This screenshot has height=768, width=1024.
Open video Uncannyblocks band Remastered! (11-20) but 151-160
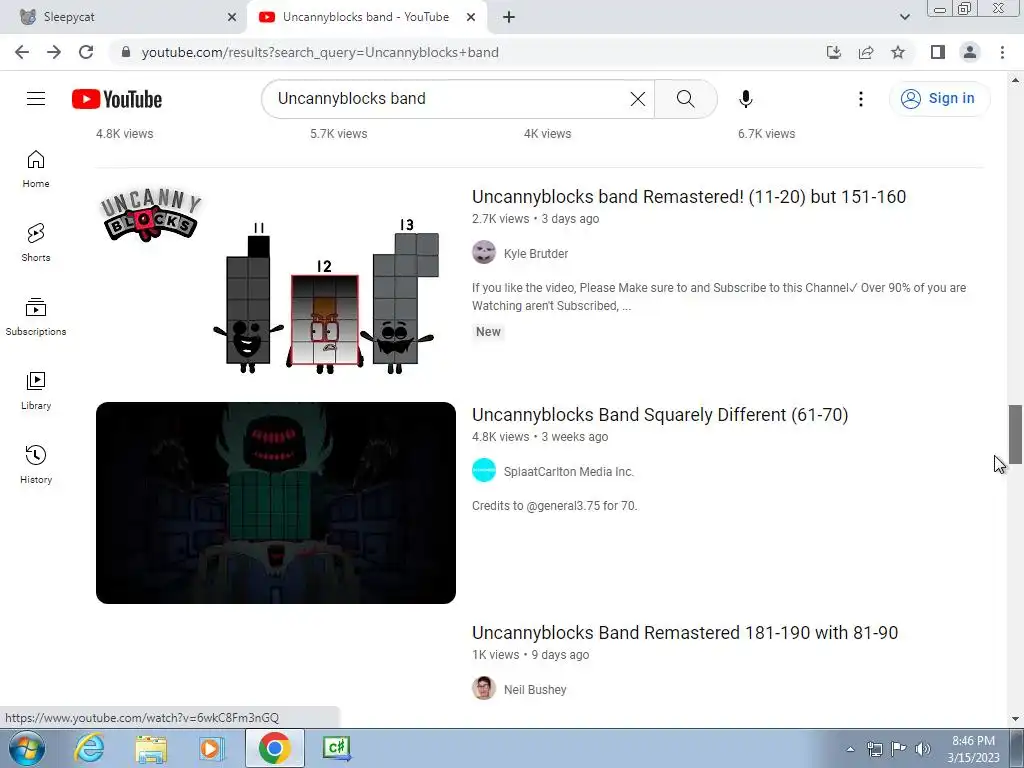coord(689,197)
